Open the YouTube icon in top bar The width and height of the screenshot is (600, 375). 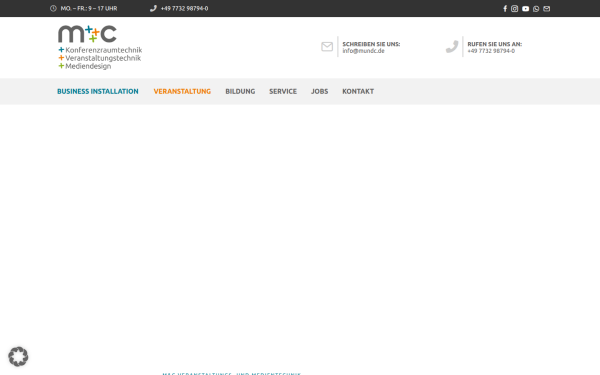(x=525, y=8)
